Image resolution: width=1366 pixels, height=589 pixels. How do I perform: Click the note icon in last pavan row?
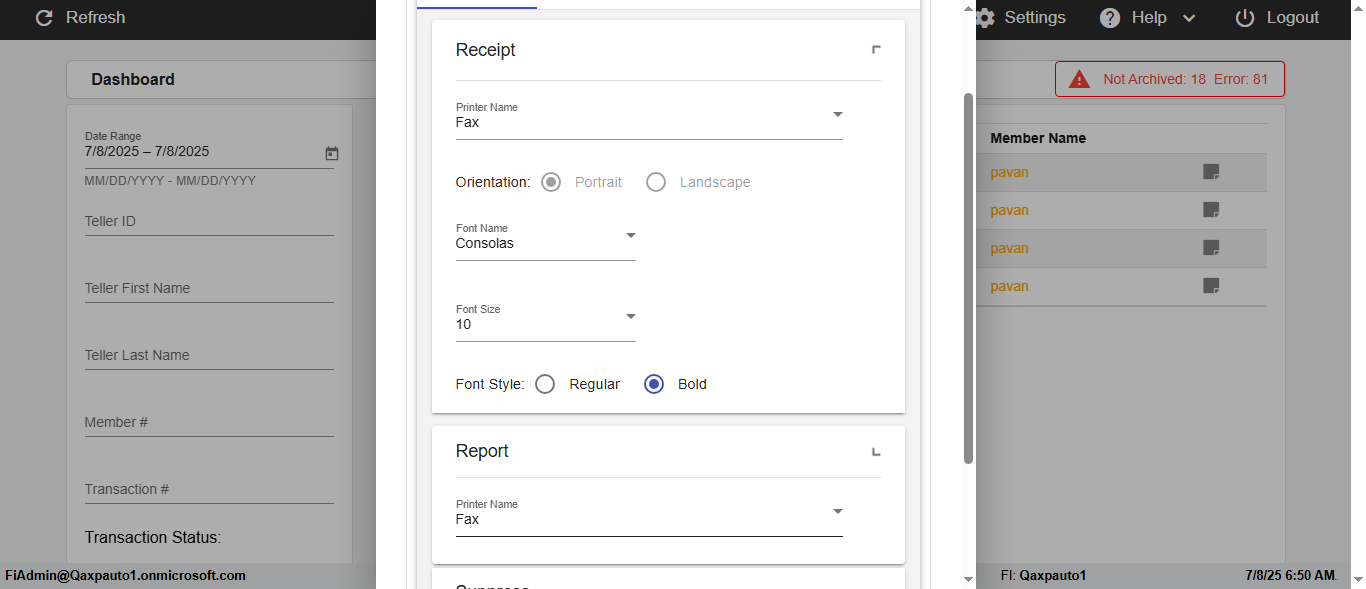coord(1211,286)
